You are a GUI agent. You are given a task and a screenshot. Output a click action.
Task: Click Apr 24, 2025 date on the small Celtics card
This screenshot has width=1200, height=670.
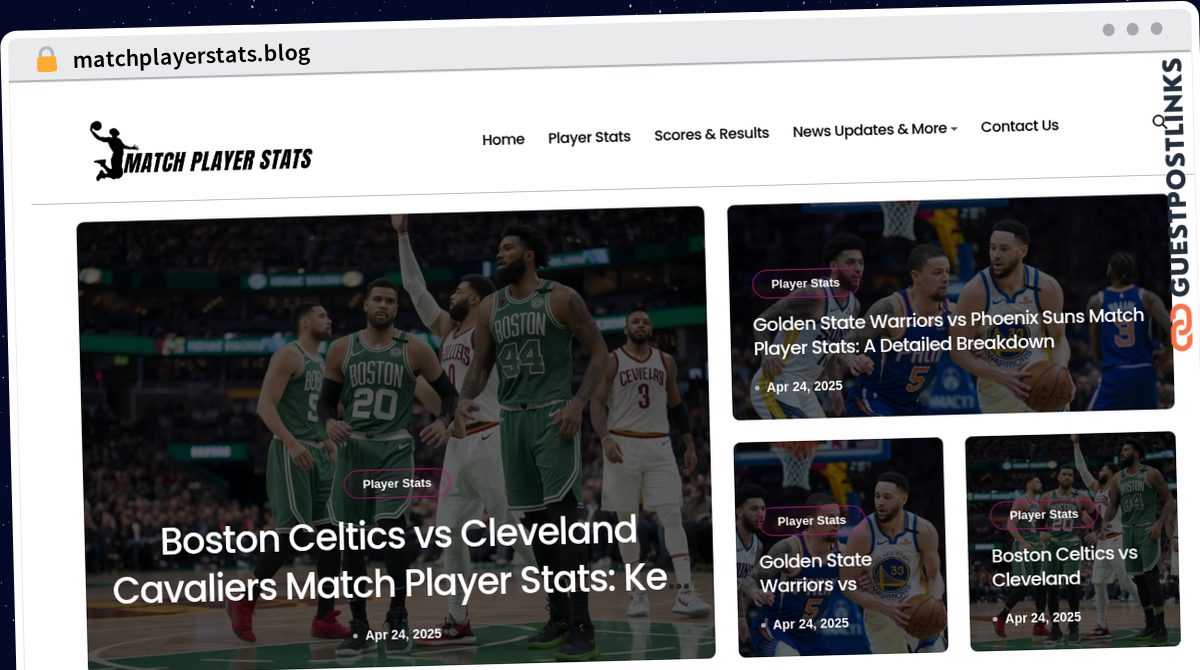[x=1043, y=618]
